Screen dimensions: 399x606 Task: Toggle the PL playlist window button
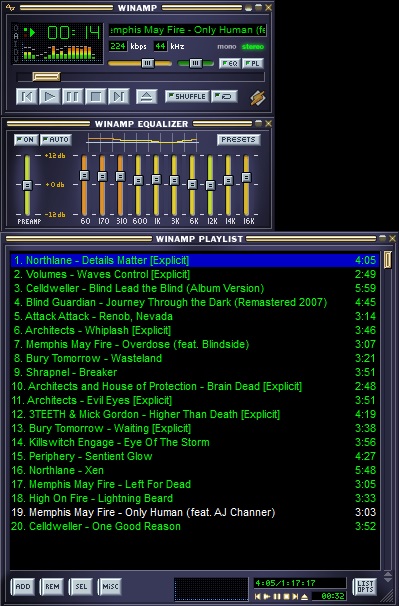253,63
